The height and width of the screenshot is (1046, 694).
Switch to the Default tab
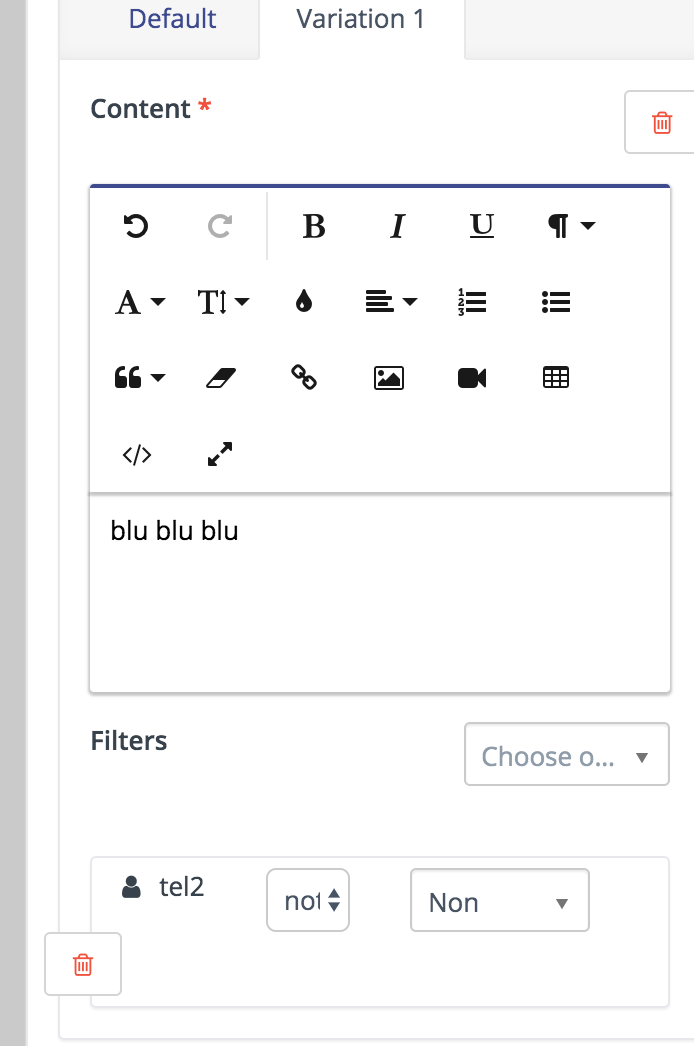pos(171,19)
